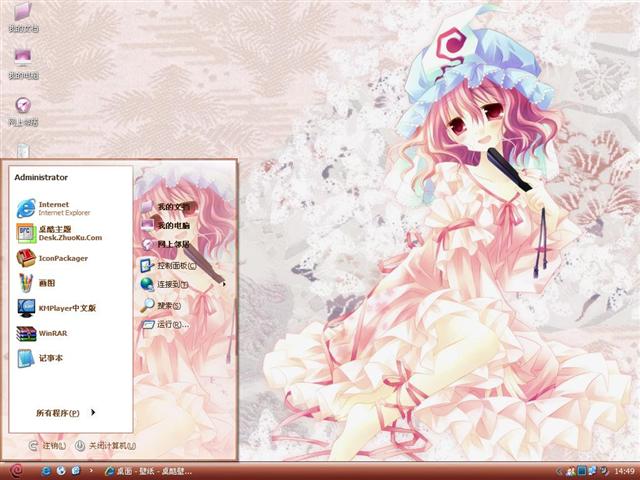Click the network computers tray icon

pyautogui.click(x=592, y=471)
